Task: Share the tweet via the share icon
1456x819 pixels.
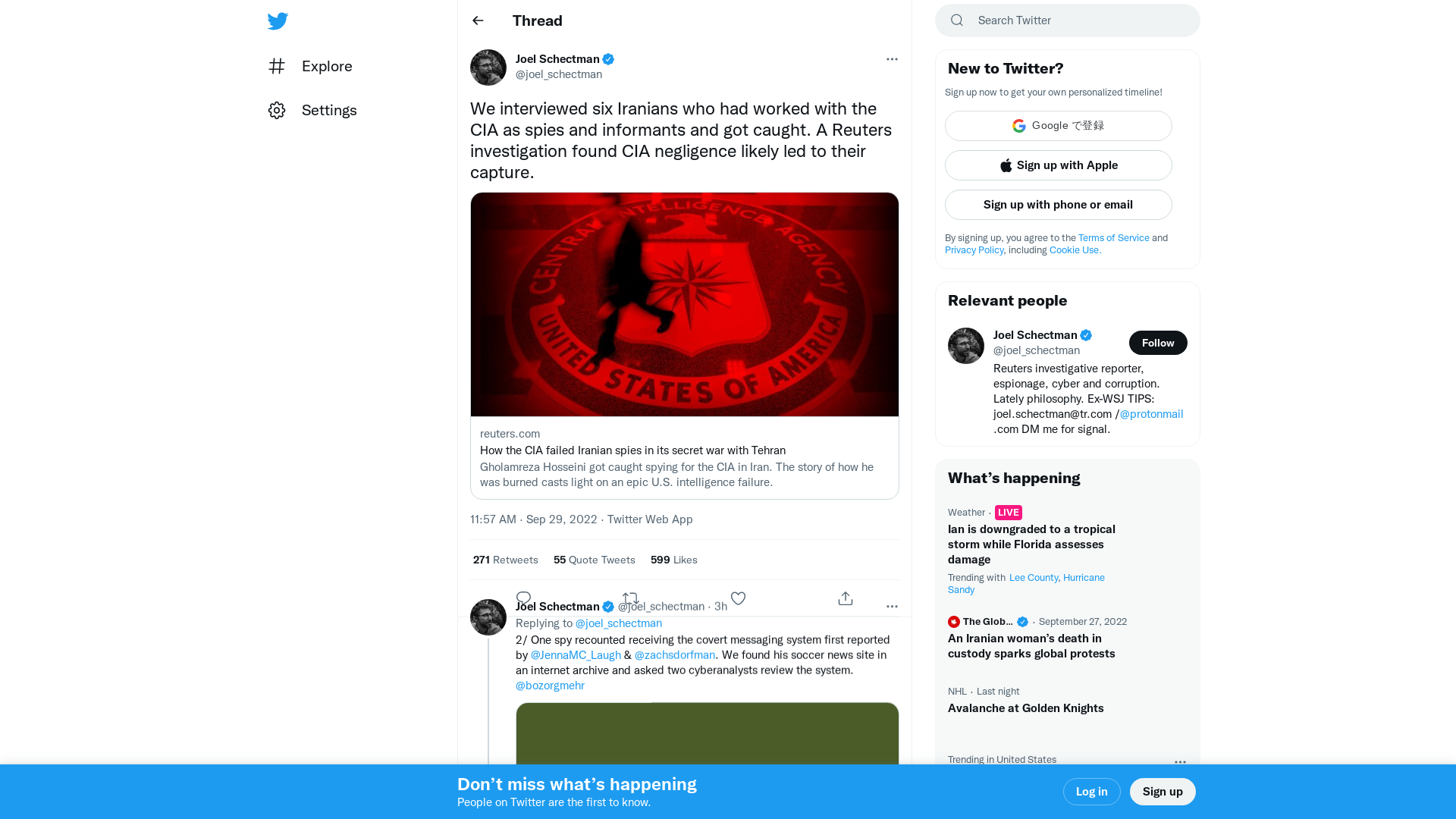Action: click(x=845, y=598)
